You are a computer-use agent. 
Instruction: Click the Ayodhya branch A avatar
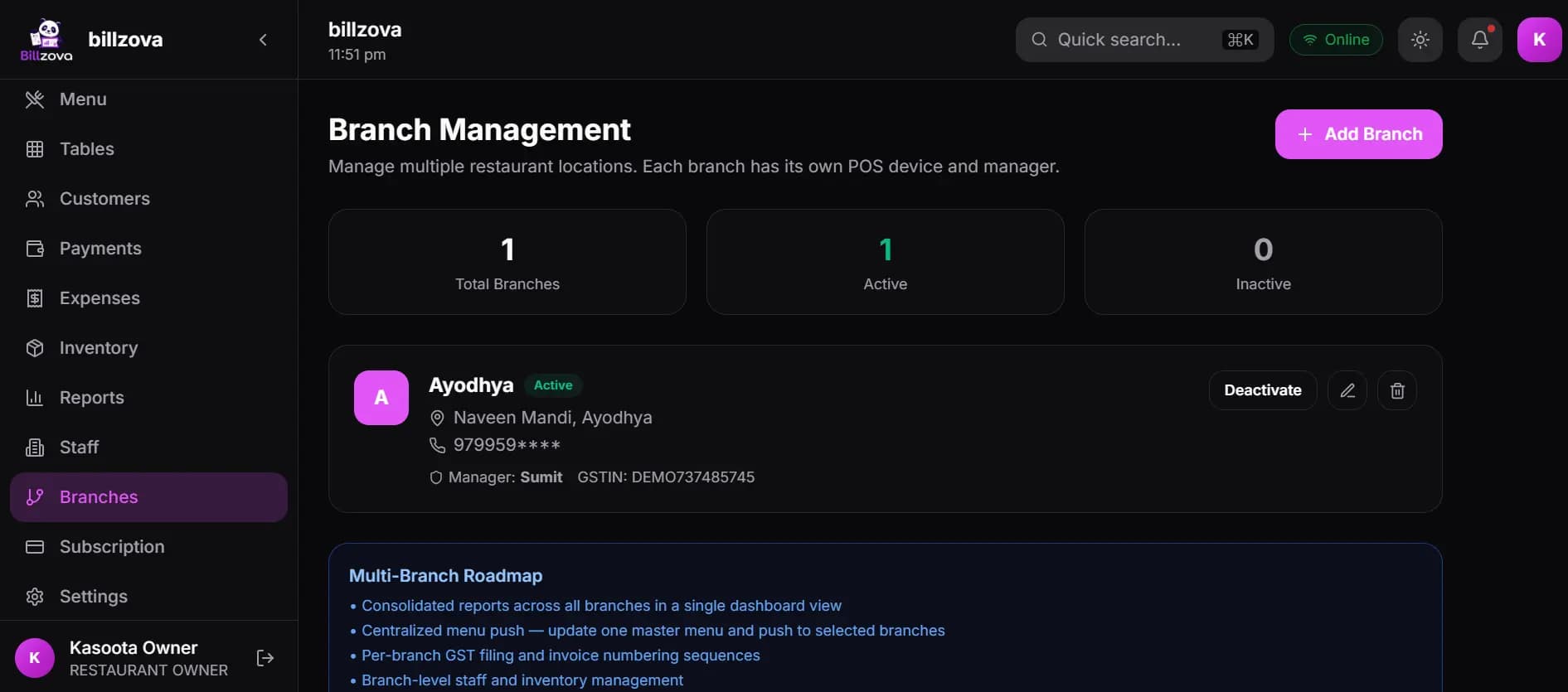[x=381, y=398]
